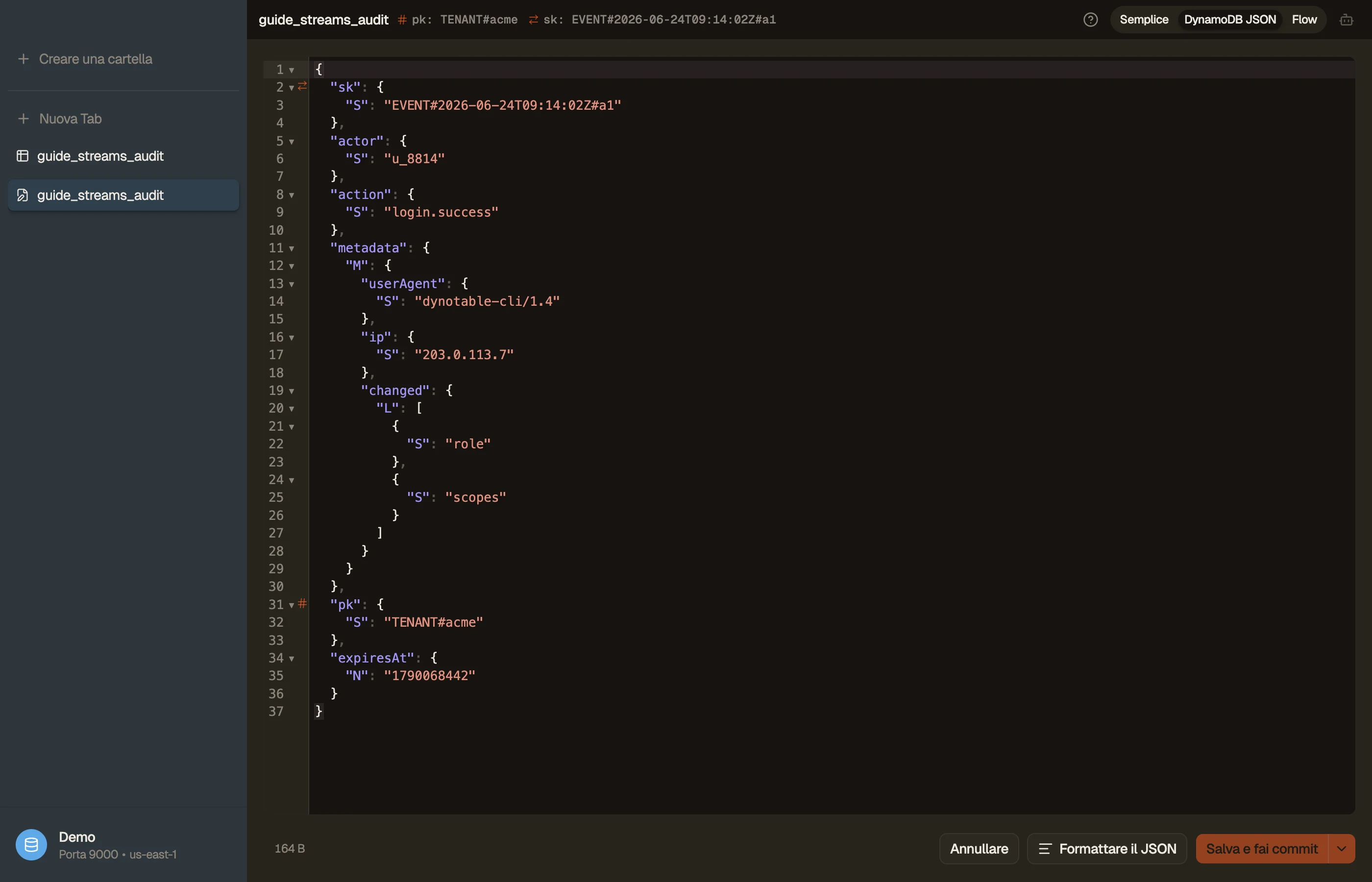Switch to DynamoDB JSON view mode
1372x882 pixels.
[1229, 20]
